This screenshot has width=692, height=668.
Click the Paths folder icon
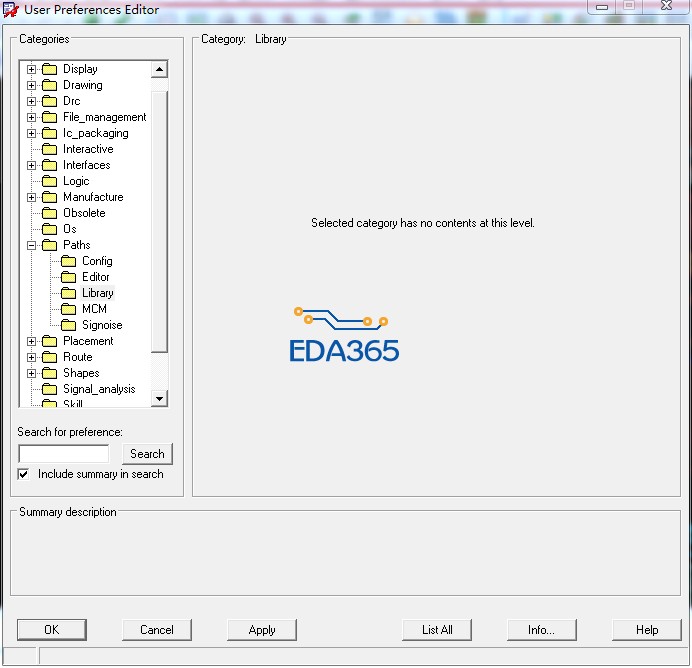click(49, 245)
